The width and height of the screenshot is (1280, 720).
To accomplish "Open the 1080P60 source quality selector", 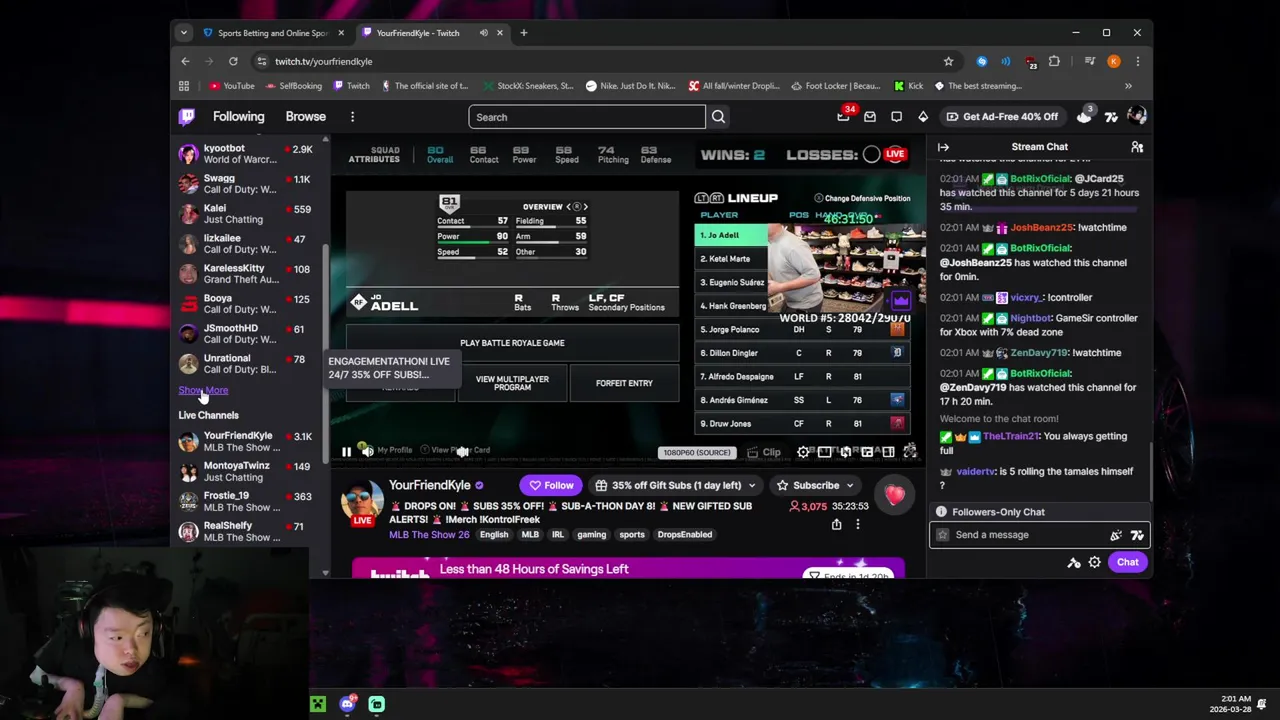I will (x=697, y=453).
